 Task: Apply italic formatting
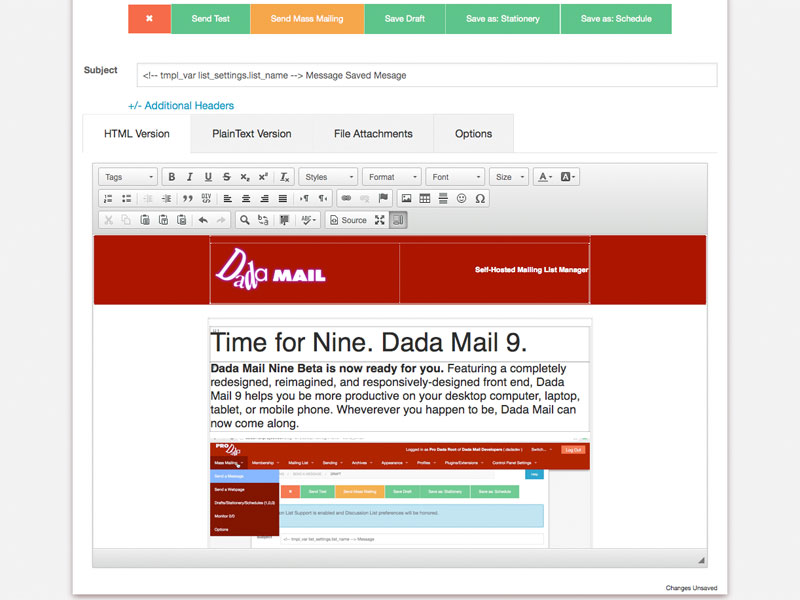tap(190, 177)
